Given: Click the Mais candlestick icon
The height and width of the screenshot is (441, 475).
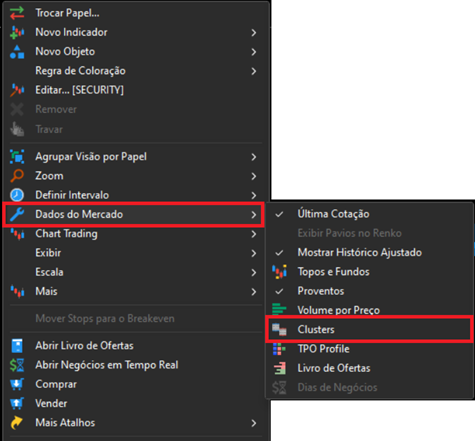Looking at the screenshot, I should (x=17, y=291).
